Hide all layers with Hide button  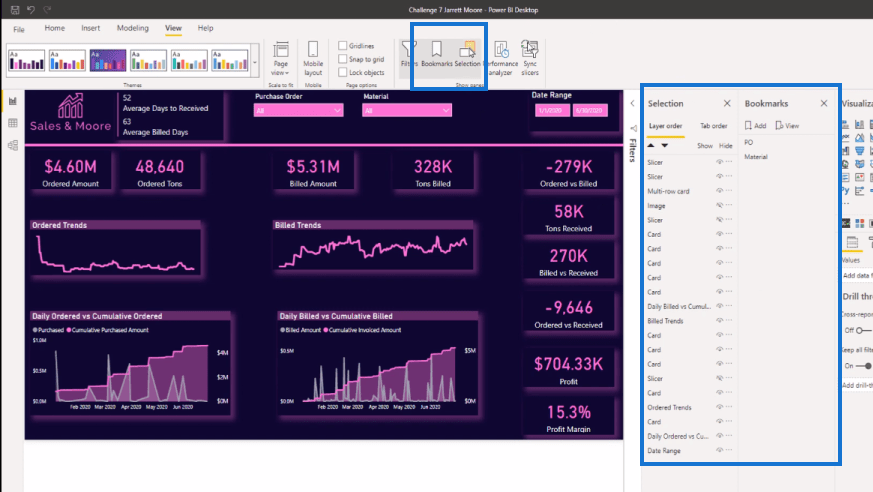tap(725, 146)
